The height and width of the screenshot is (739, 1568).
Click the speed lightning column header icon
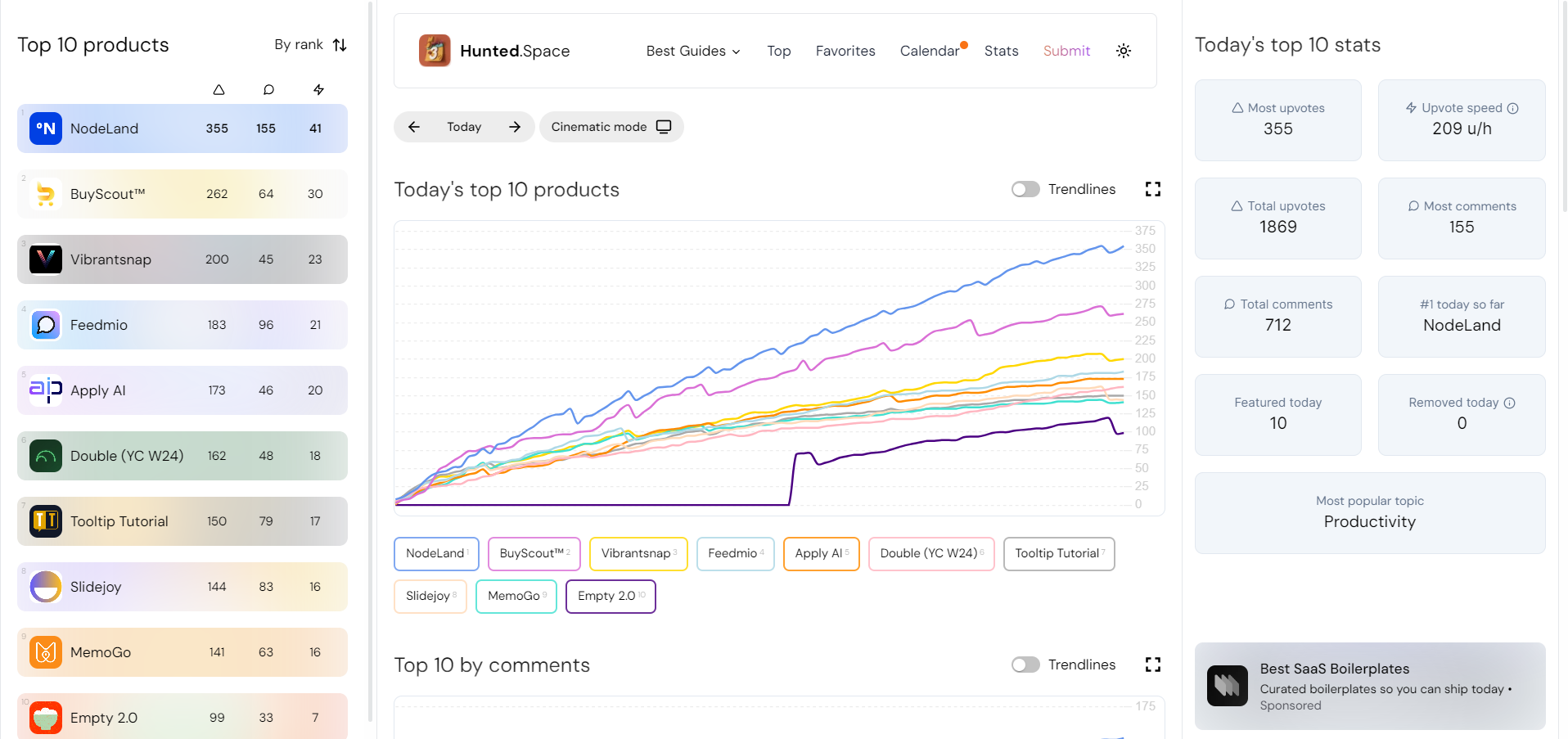(x=318, y=89)
